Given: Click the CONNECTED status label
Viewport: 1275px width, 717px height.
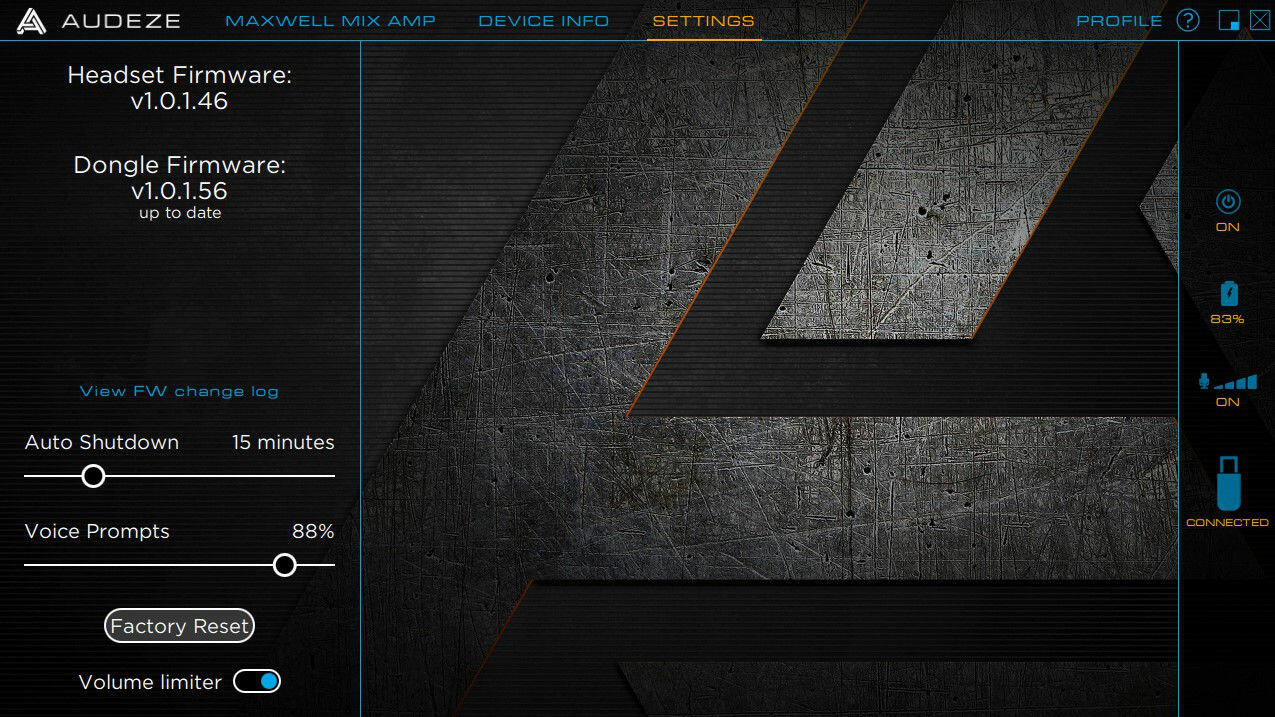Looking at the screenshot, I should point(1227,522).
